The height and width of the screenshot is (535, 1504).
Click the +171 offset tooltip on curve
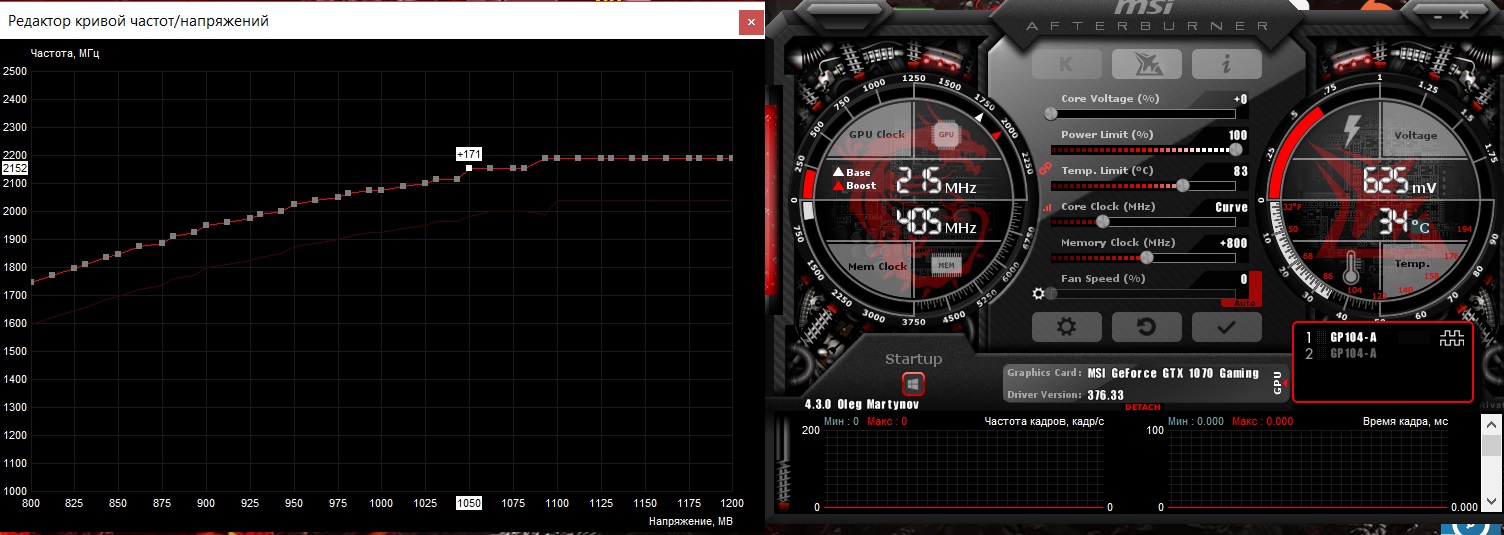point(469,154)
